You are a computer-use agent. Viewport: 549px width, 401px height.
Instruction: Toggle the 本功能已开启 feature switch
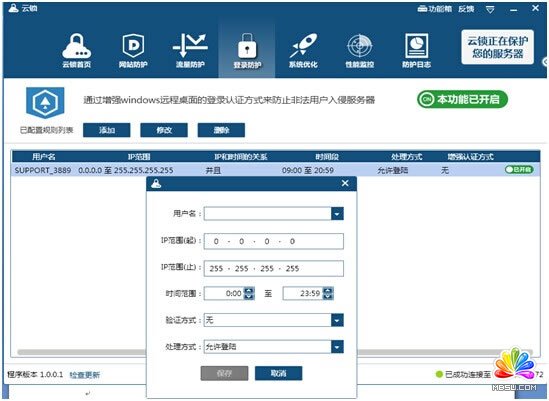[x=462, y=99]
